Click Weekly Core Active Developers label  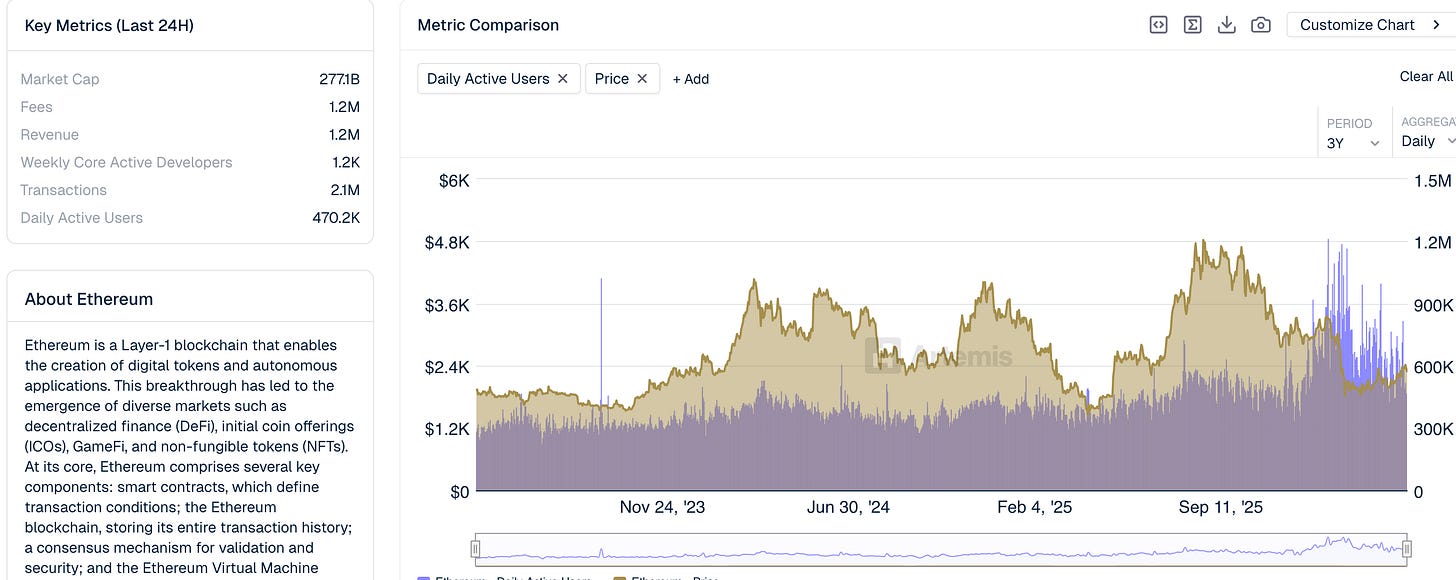[126, 162]
